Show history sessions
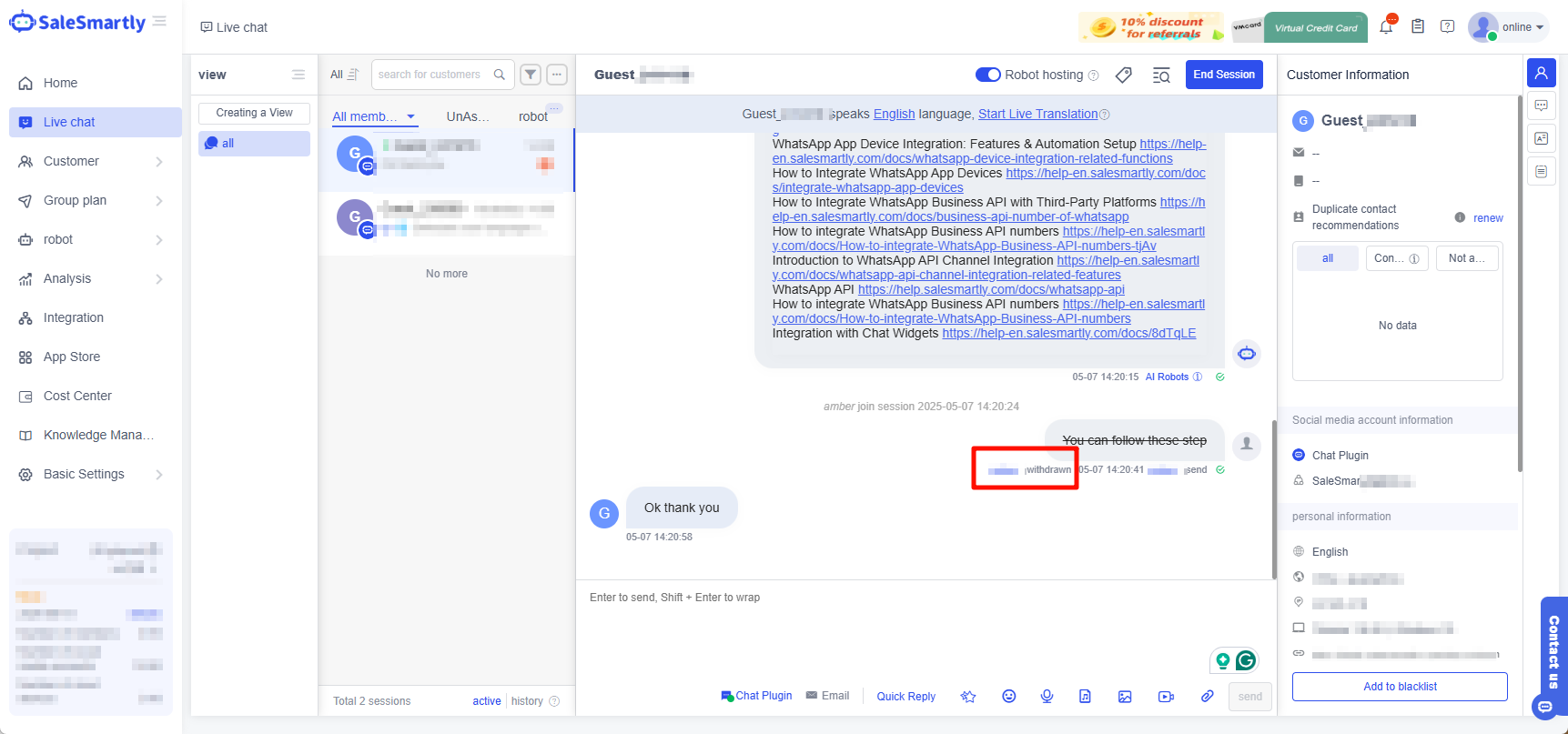Viewport: 1568px width, 734px height. 527,701
